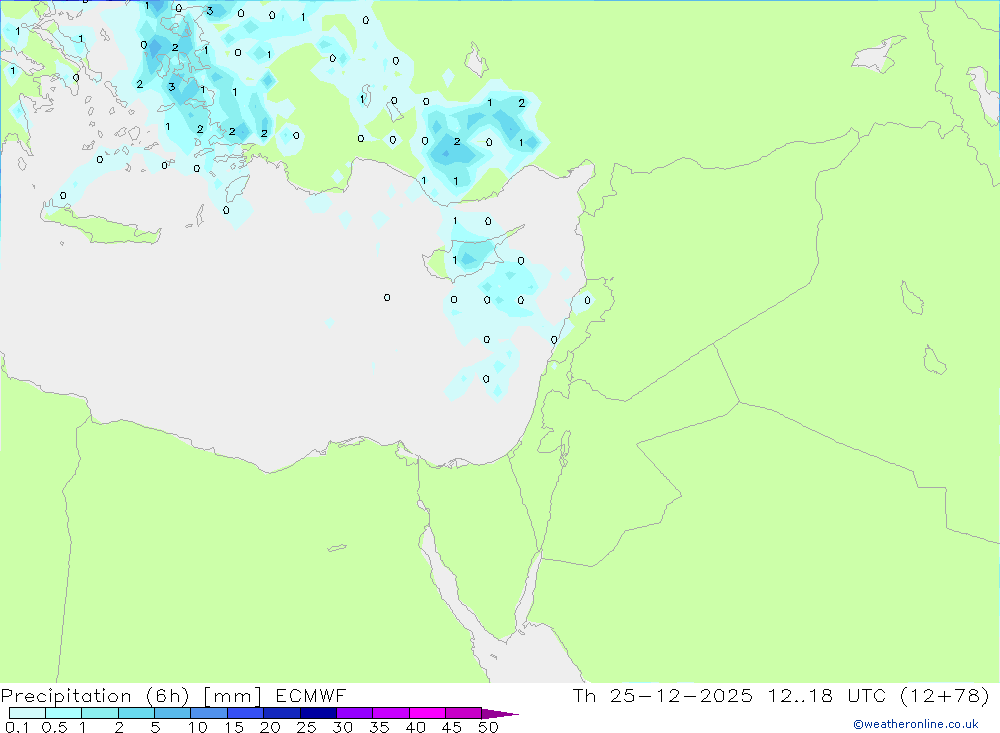Select the 20–25 mm legend color box

[282, 713]
